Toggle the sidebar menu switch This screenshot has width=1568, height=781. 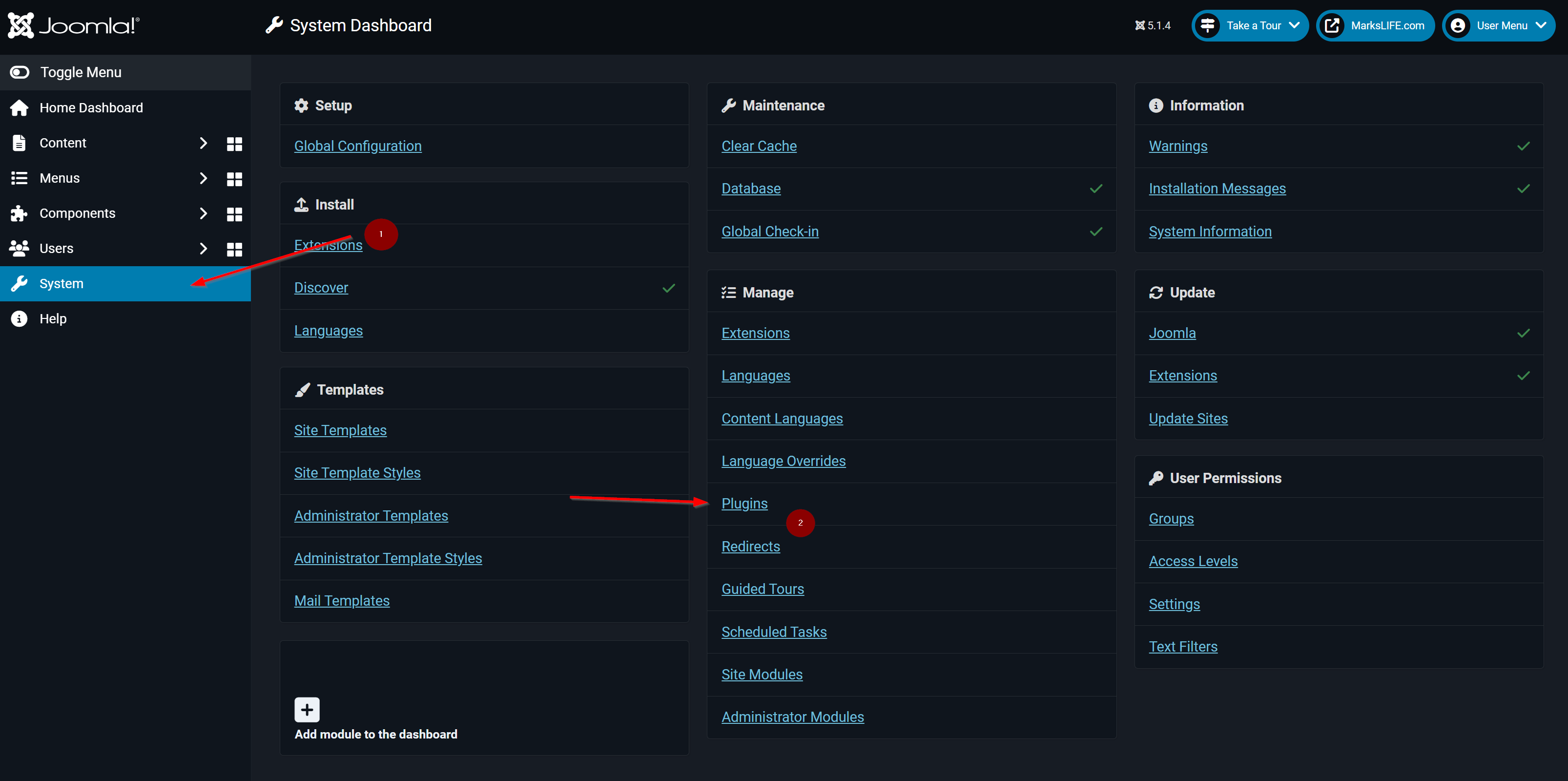click(x=20, y=72)
